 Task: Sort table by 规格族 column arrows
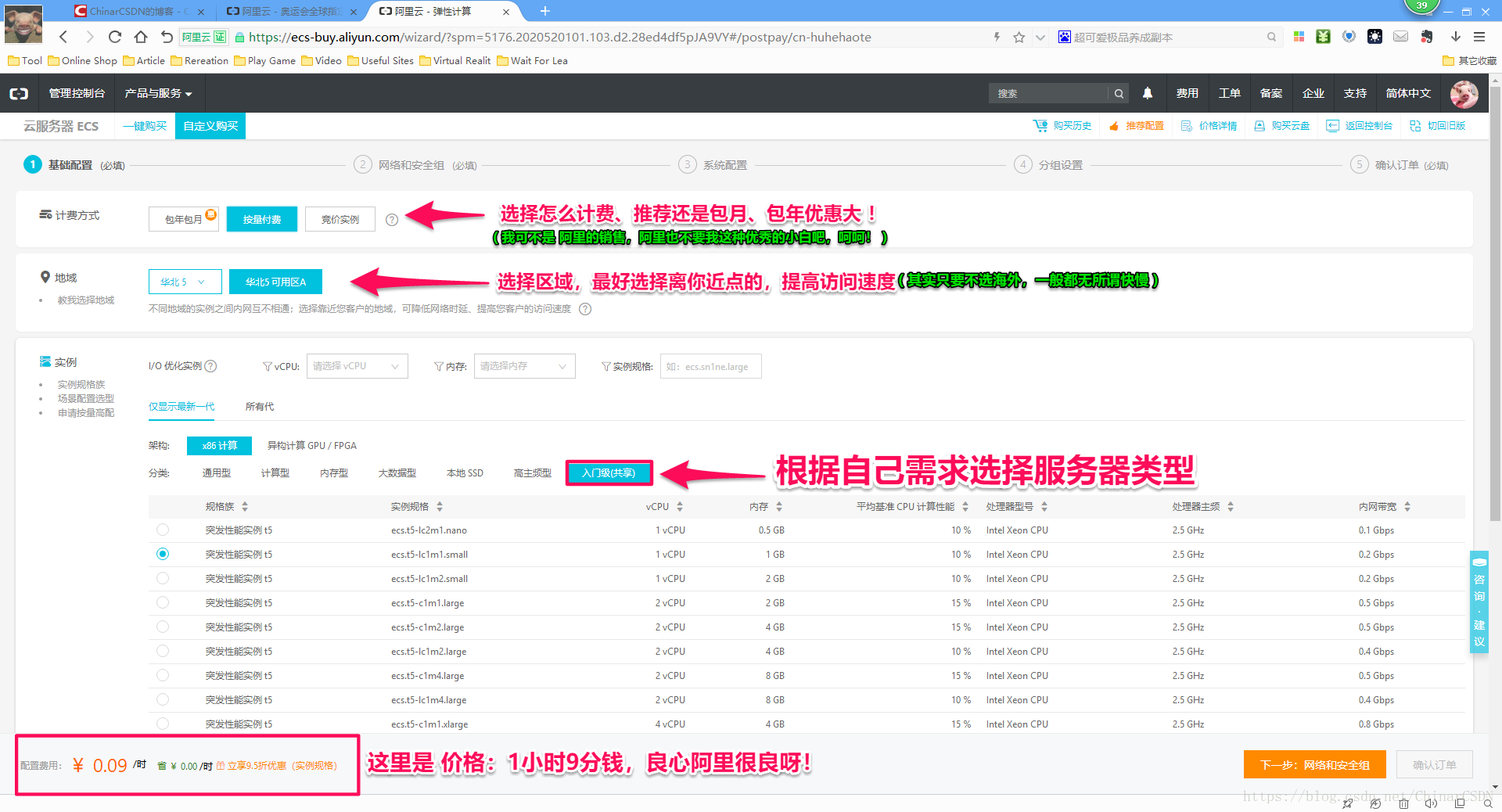tap(245, 507)
